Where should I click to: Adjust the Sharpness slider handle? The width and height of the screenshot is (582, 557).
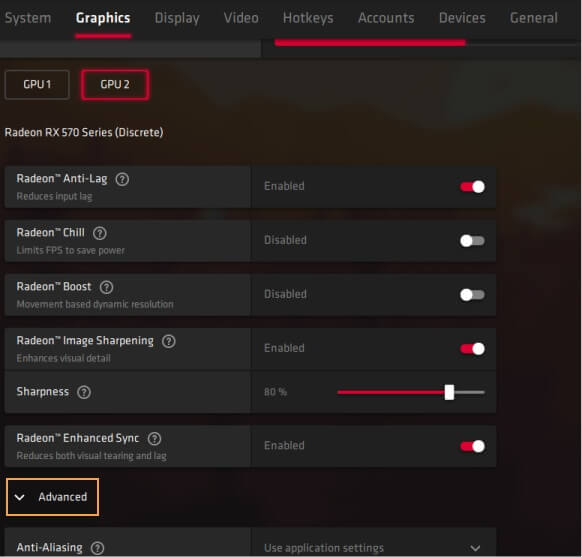coord(449,392)
